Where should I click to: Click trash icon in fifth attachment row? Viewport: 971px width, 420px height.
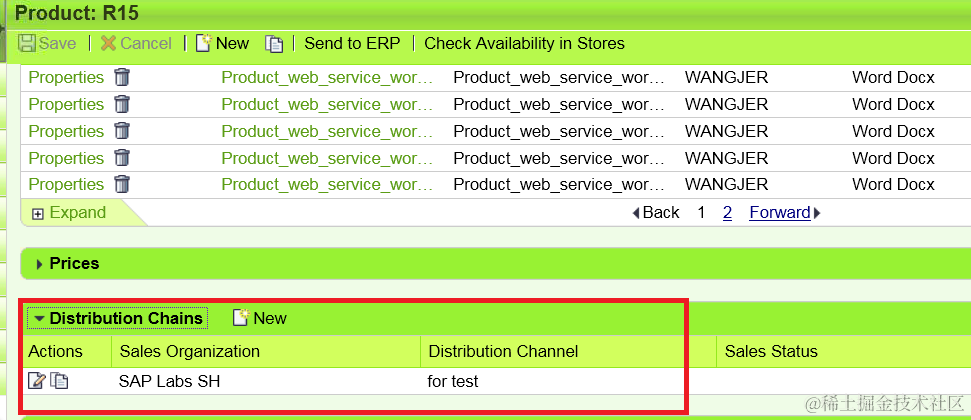point(123,184)
